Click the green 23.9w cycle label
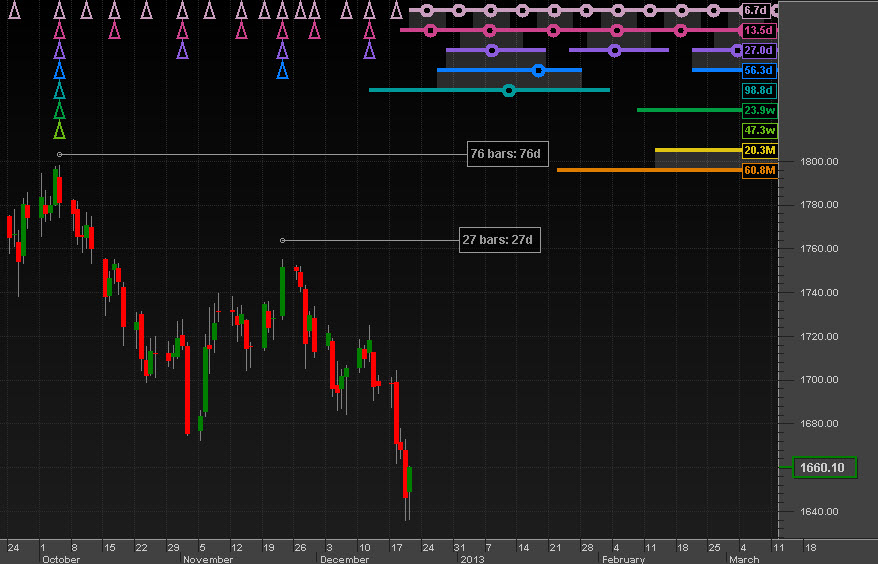Image resolution: width=878 pixels, height=564 pixels. (x=757, y=110)
